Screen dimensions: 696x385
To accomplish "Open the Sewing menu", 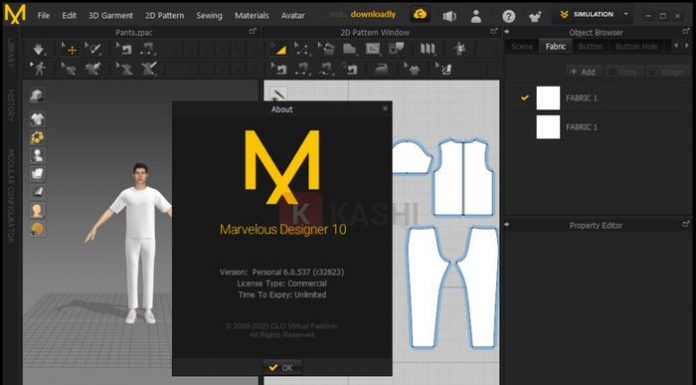I will coord(209,16).
